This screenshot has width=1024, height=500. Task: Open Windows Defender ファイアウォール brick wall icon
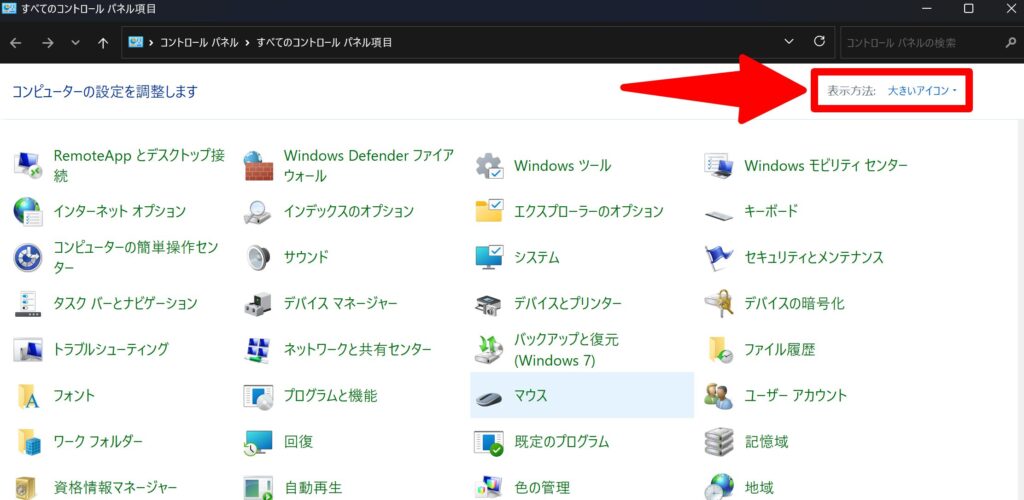click(x=258, y=166)
